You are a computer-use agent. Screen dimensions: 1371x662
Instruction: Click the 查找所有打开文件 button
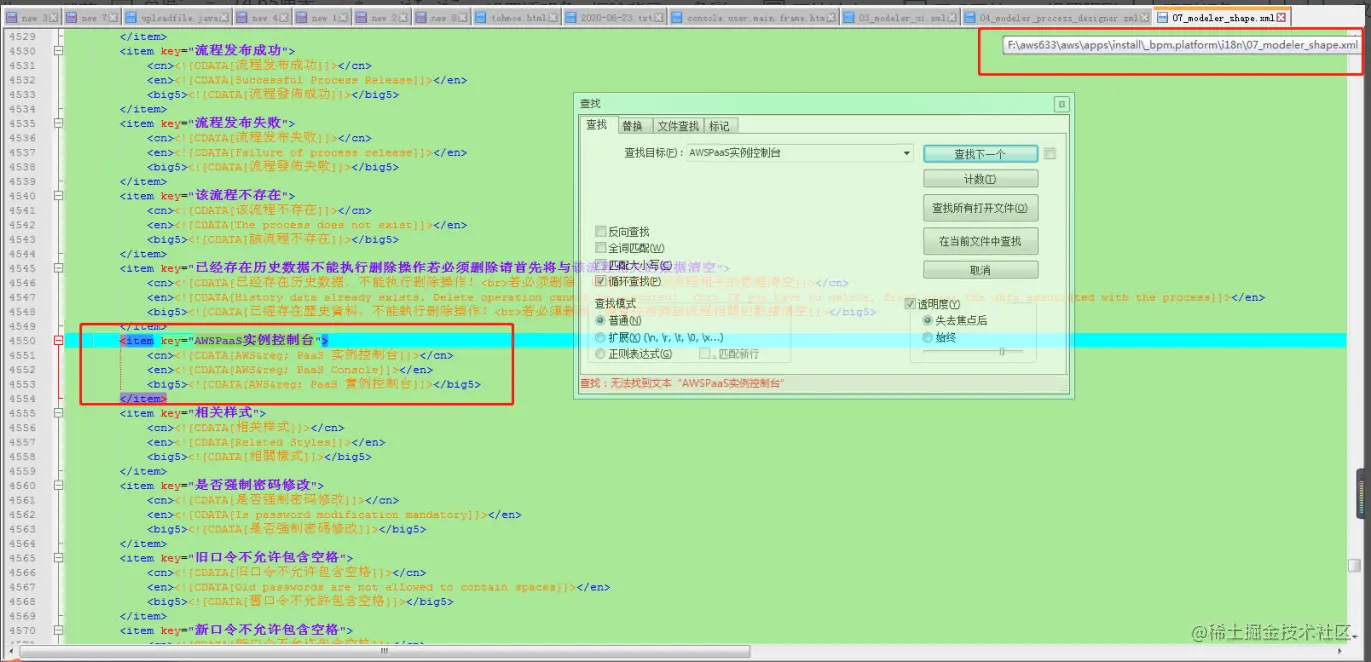click(x=980, y=208)
